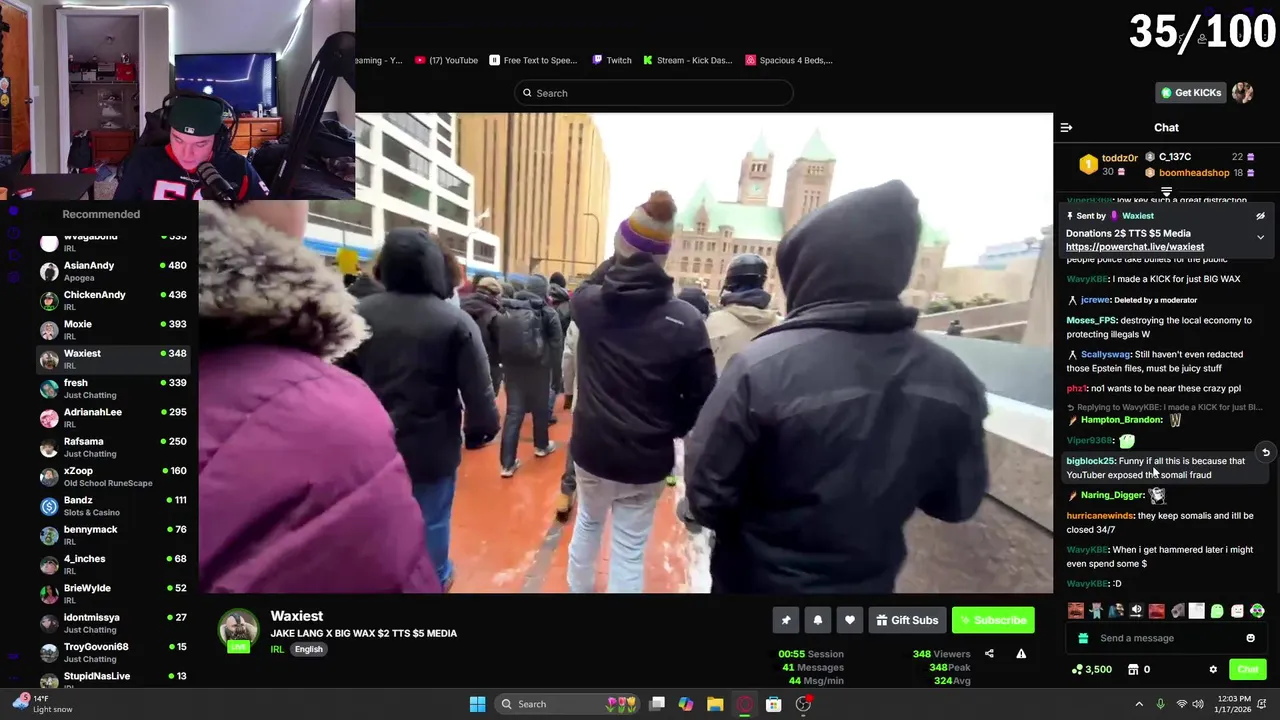Click toddz0r in gifter leaderboard

coord(1120,158)
